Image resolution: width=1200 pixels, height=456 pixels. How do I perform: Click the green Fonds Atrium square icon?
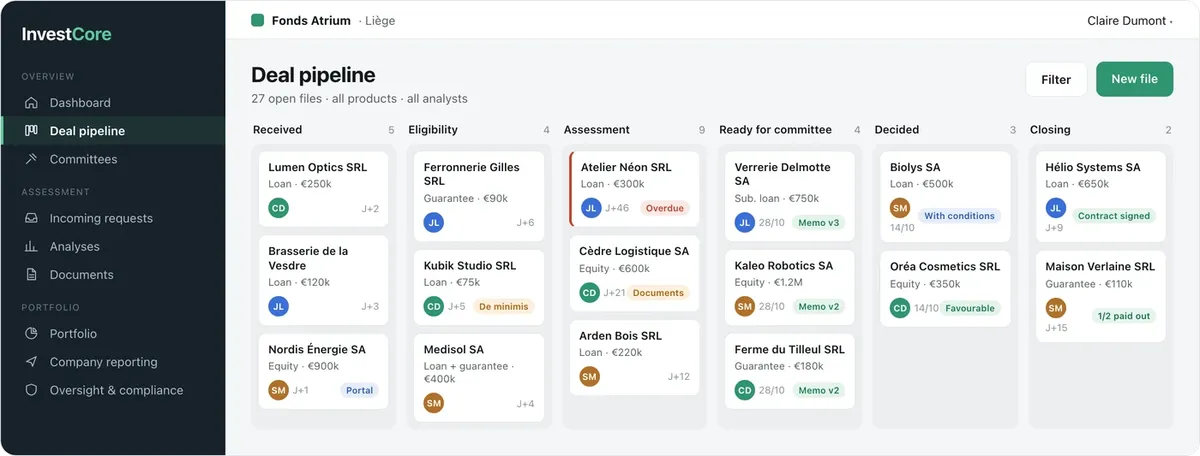pyautogui.click(x=257, y=20)
